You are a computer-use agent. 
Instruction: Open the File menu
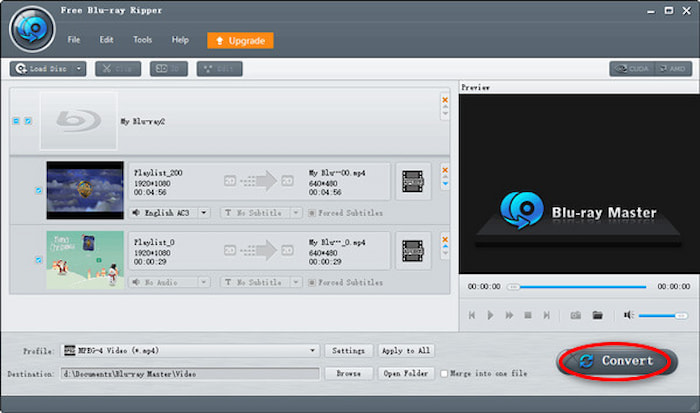(74, 40)
